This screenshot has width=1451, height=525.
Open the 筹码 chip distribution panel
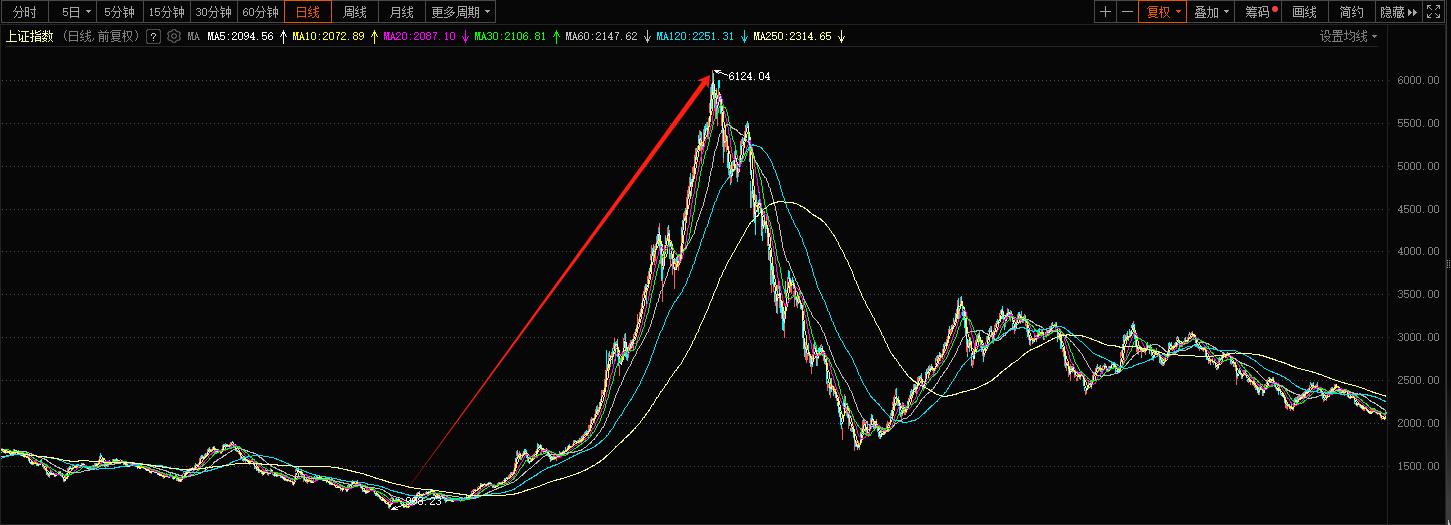[1259, 12]
